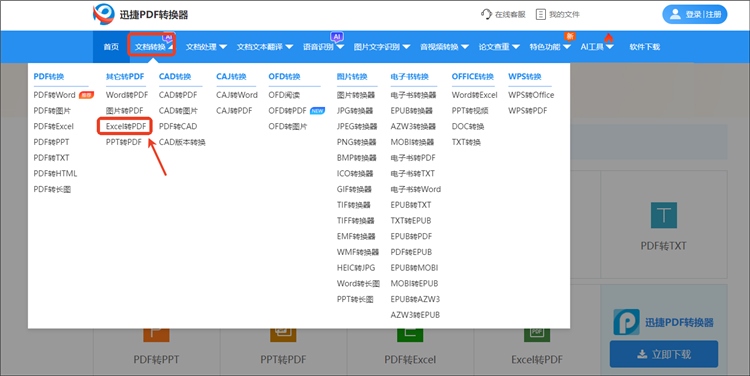
Task: Select CAJ转Word option
Action: pos(237,95)
